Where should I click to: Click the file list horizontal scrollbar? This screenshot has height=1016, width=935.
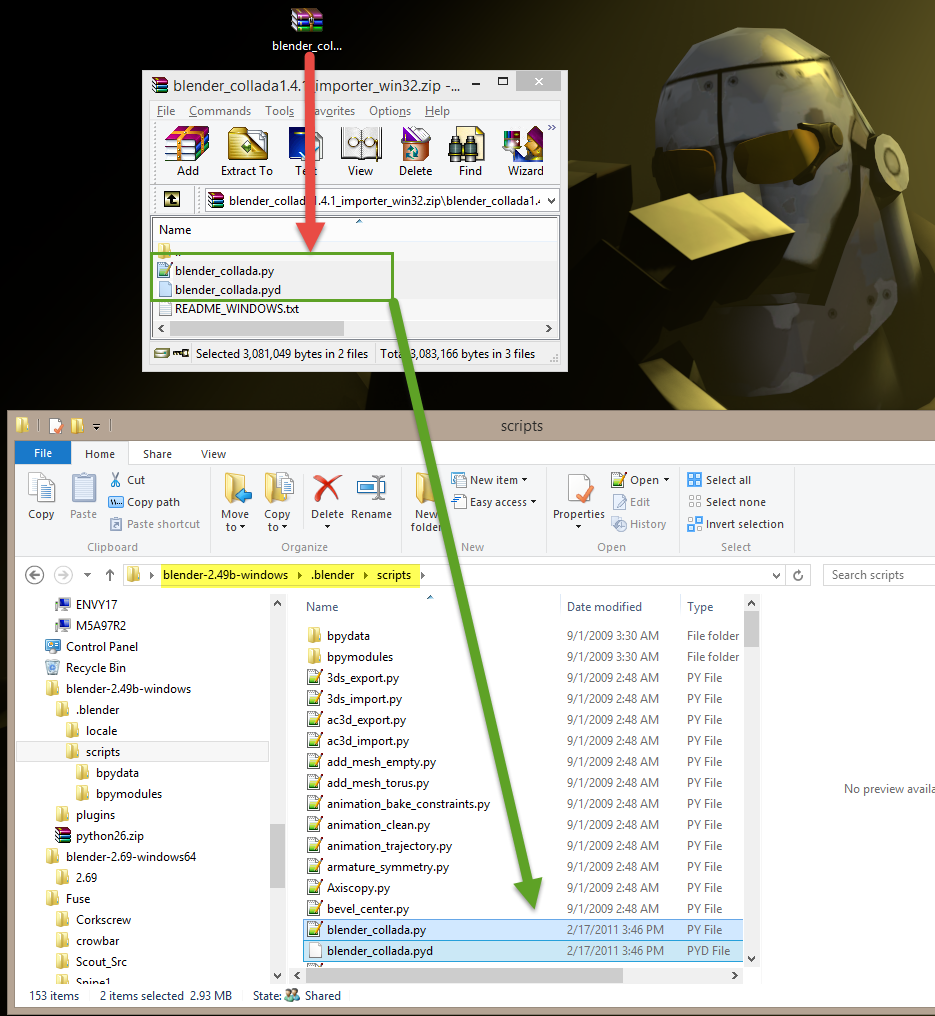click(465, 975)
